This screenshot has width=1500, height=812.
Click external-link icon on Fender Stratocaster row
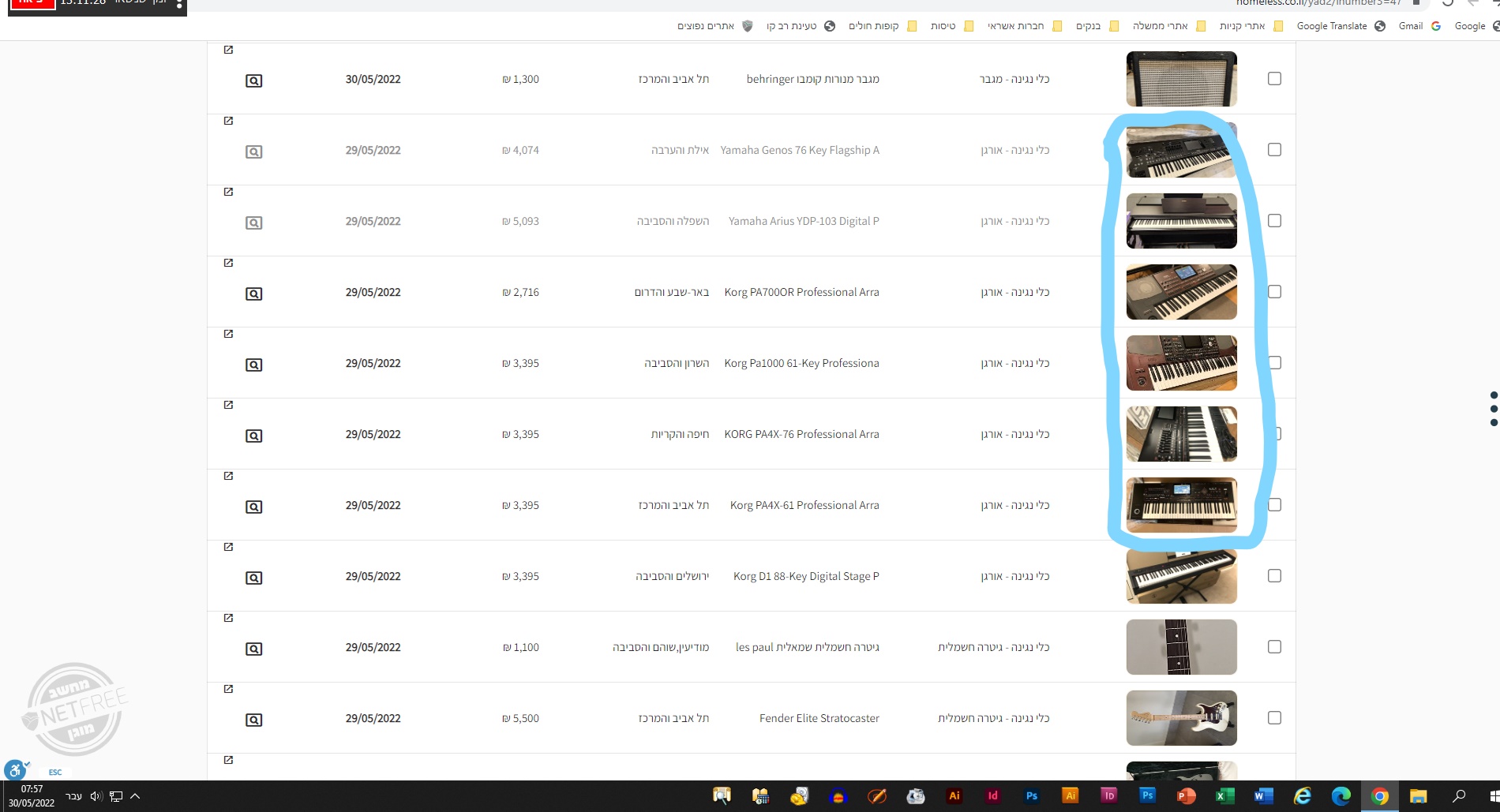(x=228, y=689)
